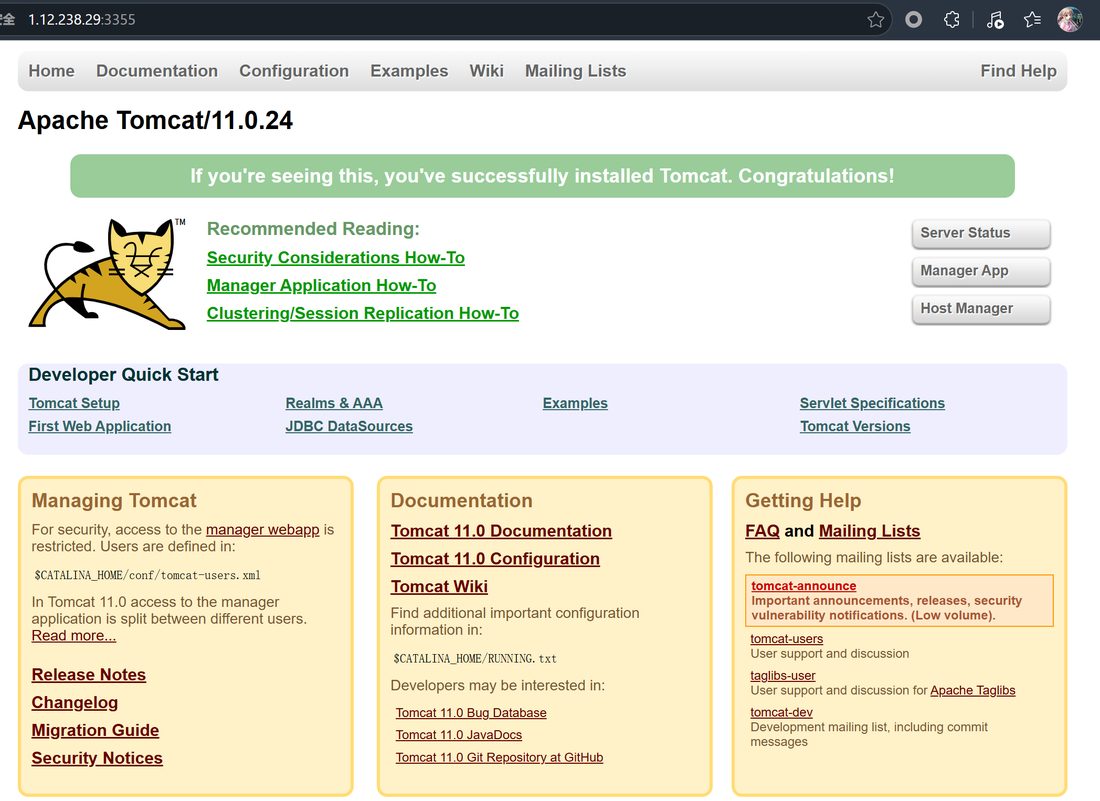This screenshot has height=801, width=1100.
Task: Click the Server Status button
Action: point(981,234)
